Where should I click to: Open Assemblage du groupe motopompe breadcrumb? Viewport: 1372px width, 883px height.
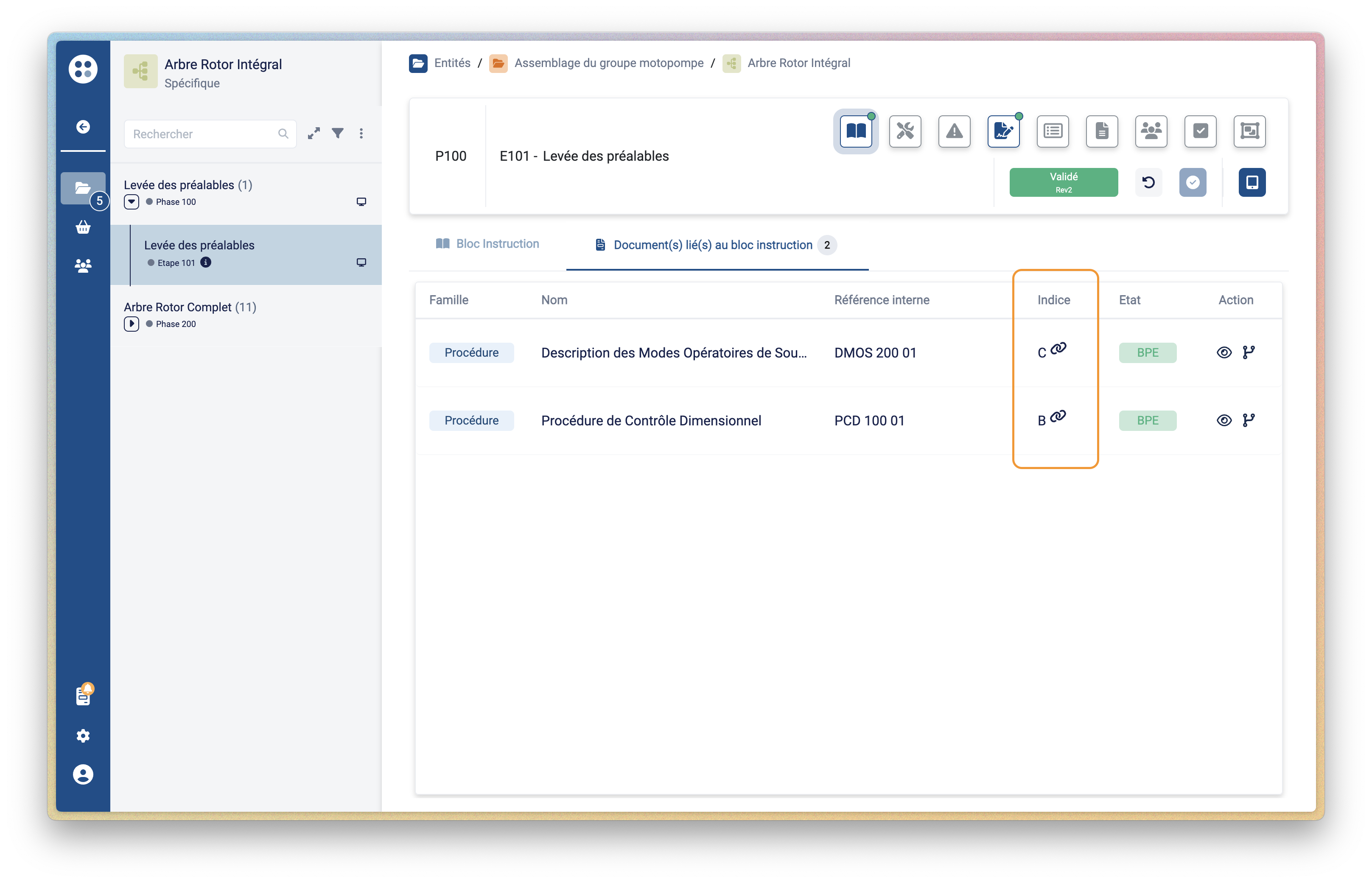608,63
